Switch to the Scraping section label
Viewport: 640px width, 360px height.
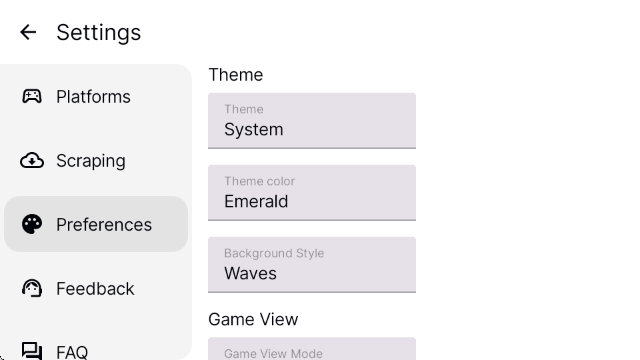(91, 161)
